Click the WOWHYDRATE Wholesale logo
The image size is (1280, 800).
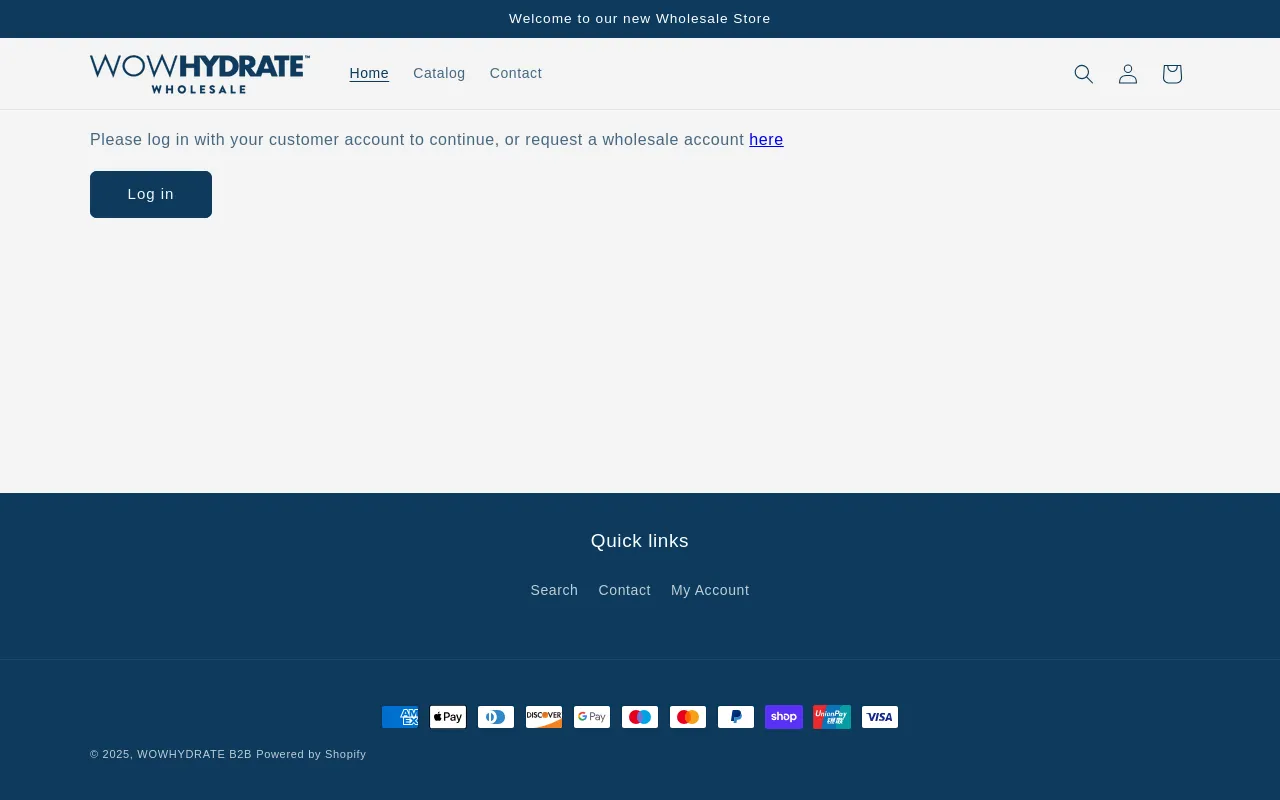pyautogui.click(x=200, y=74)
